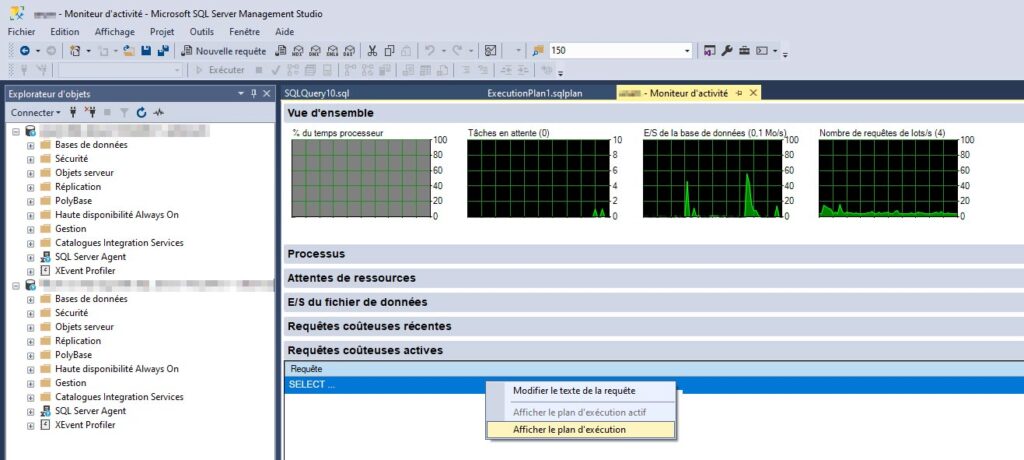Click the Visual Studio solution window icon

click(710, 50)
